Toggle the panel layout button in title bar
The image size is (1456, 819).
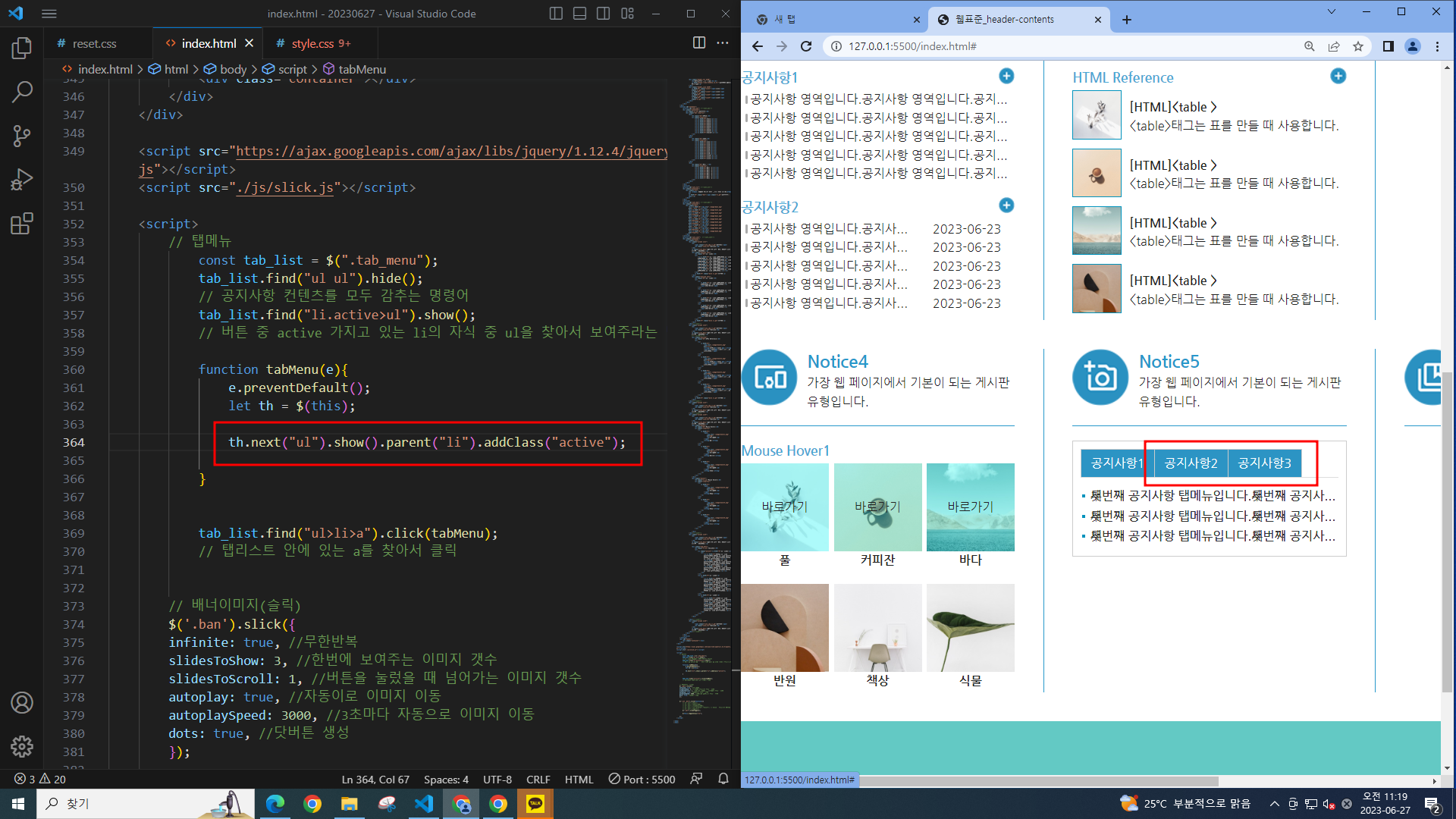pyautogui.click(x=579, y=14)
